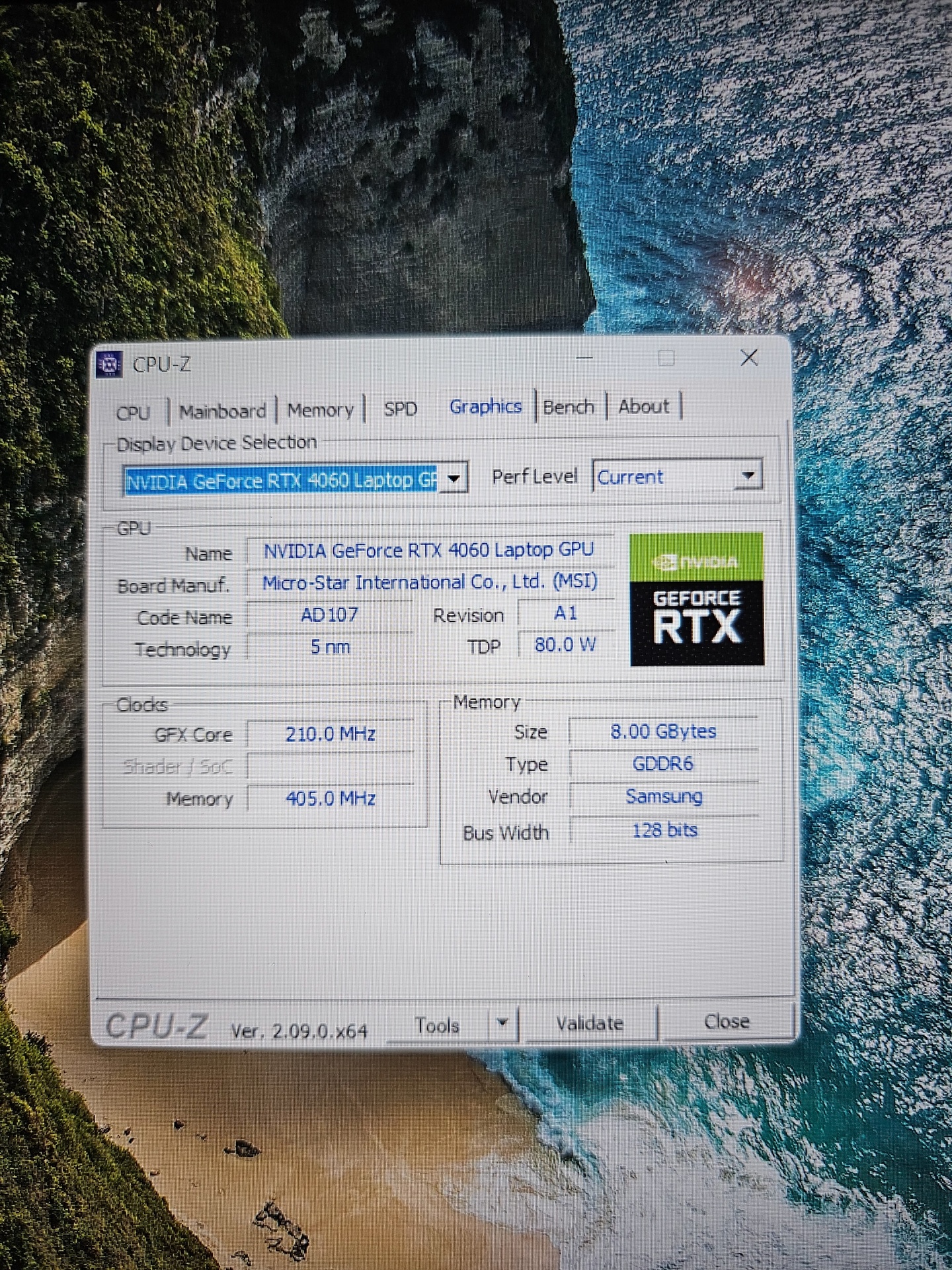Click the Bus Width 128 bits value

point(664,830)
